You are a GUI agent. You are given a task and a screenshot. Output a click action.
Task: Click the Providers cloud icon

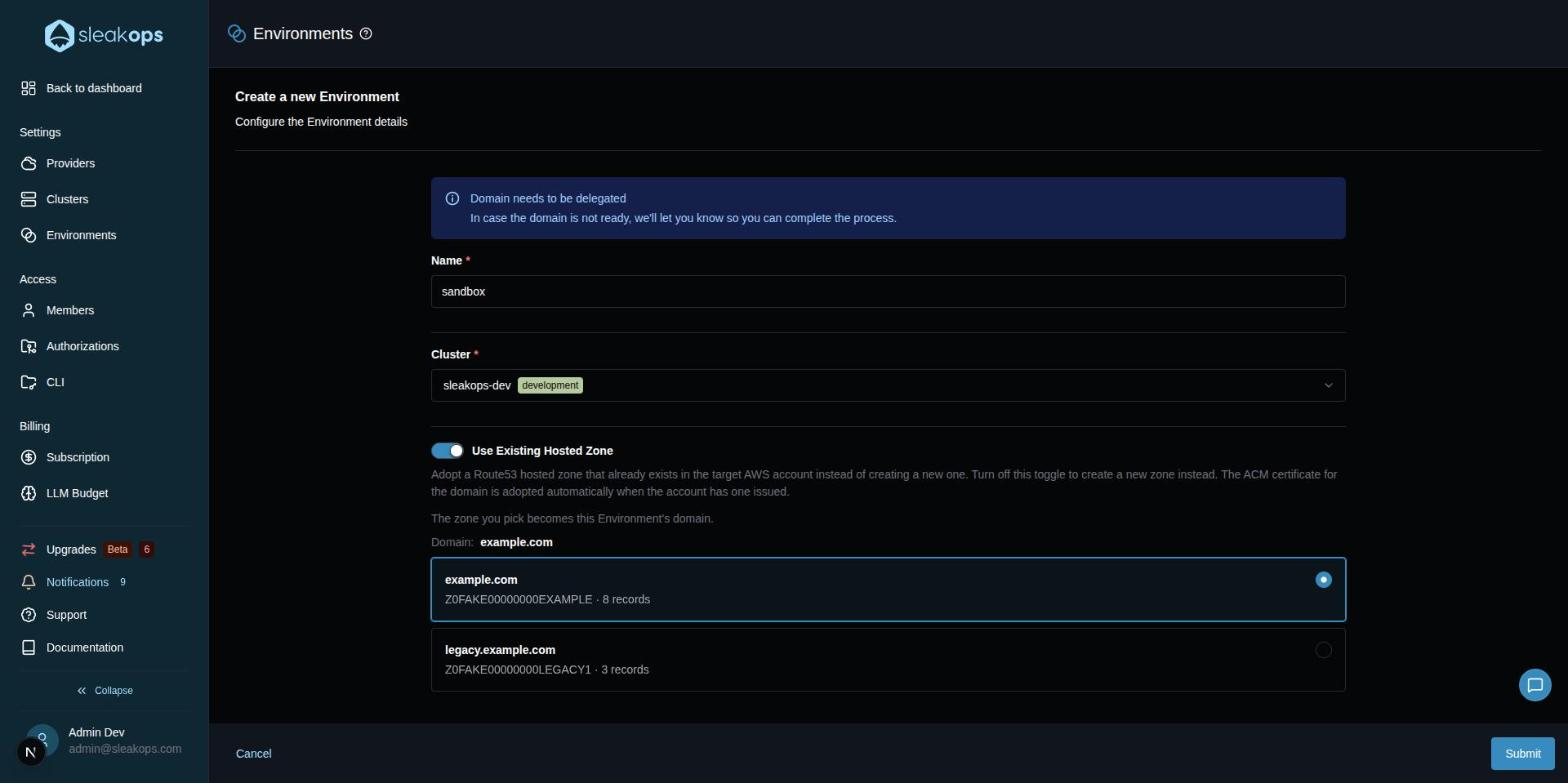coord(28,164)
